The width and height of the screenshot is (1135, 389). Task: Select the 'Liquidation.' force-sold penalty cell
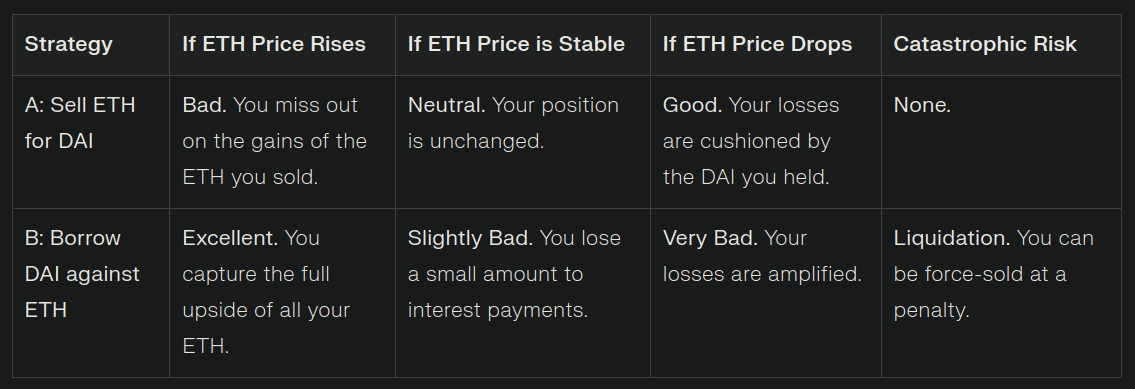(1001, 293)
